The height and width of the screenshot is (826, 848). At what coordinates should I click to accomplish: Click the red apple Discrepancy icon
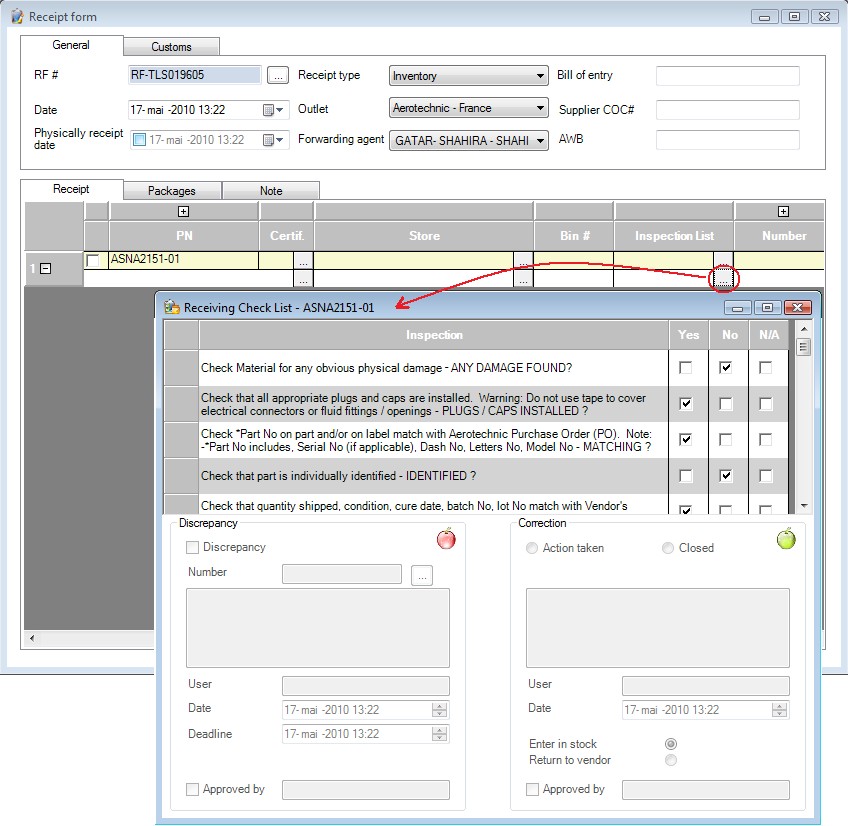[446, 540]
